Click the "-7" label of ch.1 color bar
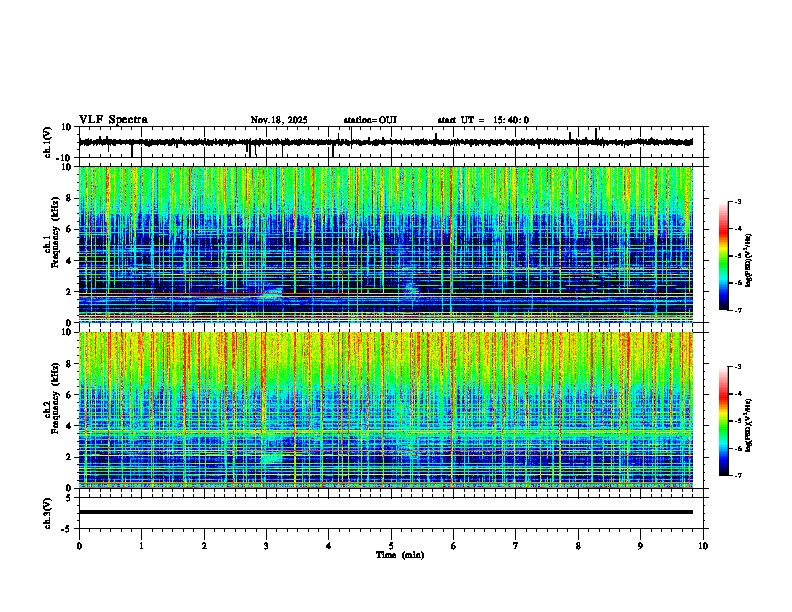 [x=737, y=310]
